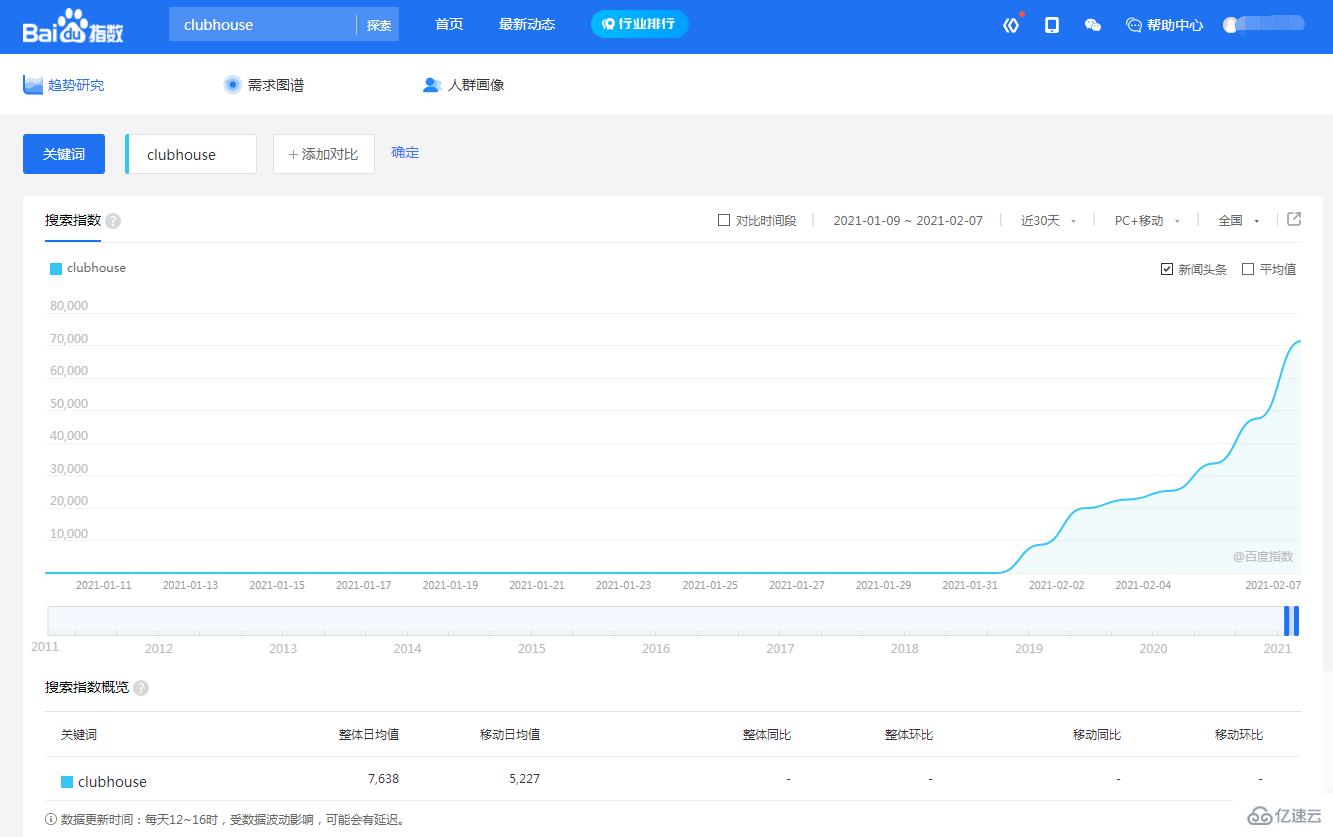Screen dimensions: 1333x837
Task: Toggle clubhouse series in chart legend
Action: click(88, 268)
